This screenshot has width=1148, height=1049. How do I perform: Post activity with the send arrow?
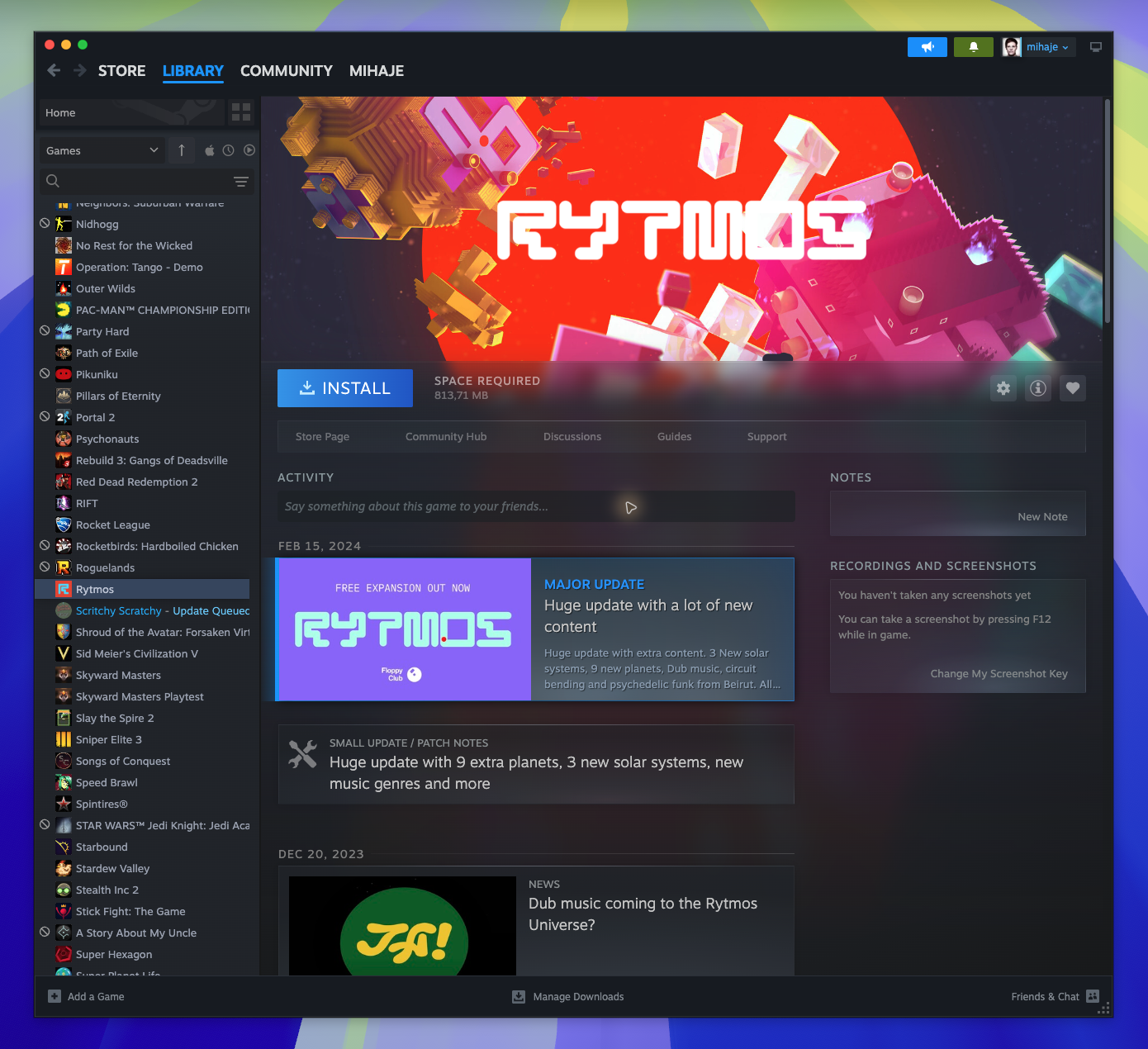(631, 507)
